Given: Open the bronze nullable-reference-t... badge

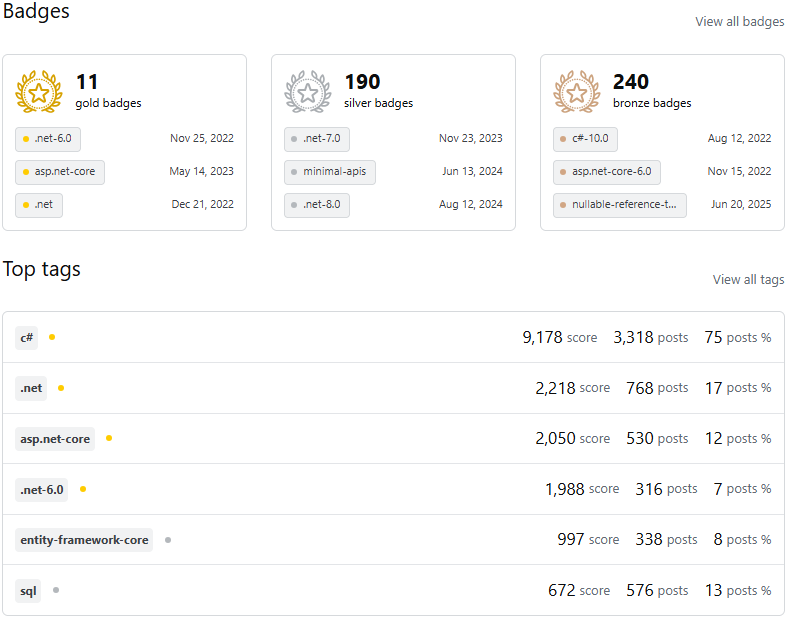Looking at the screenshot, I should 620,205.
